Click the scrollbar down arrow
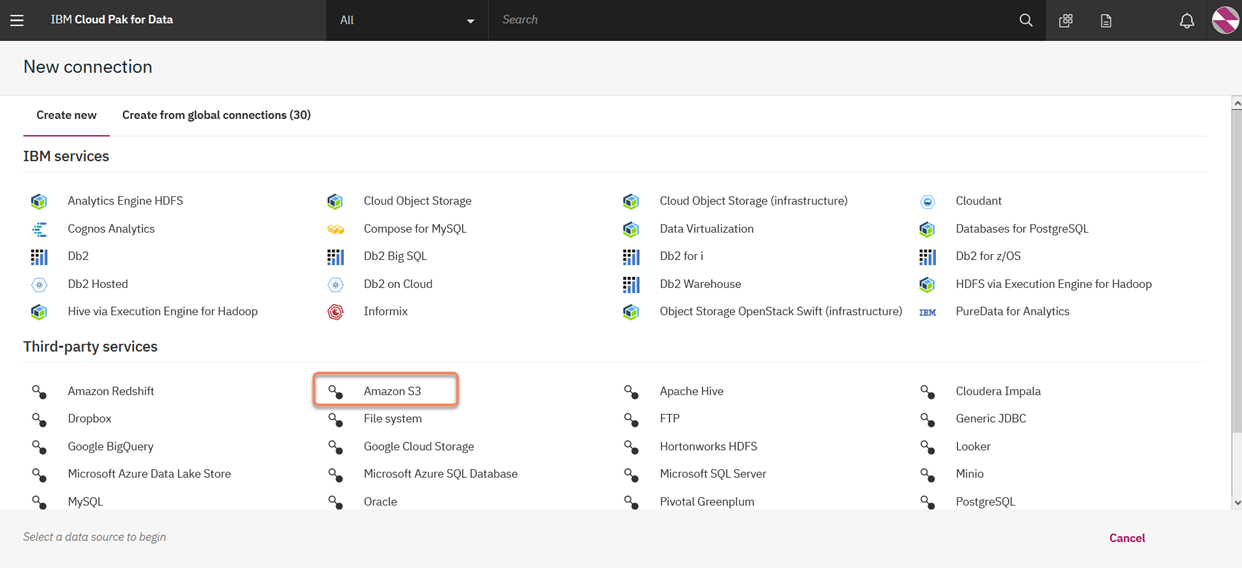Screen dimensions: 1242x568 point(1236,503)
